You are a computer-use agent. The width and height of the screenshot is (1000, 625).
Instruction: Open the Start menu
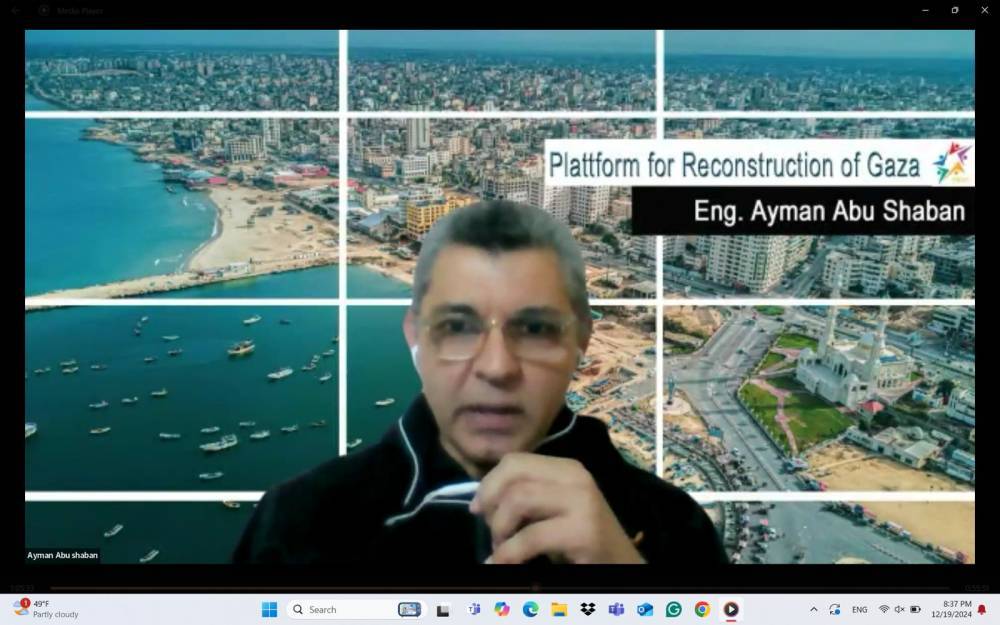click(268, 609)
